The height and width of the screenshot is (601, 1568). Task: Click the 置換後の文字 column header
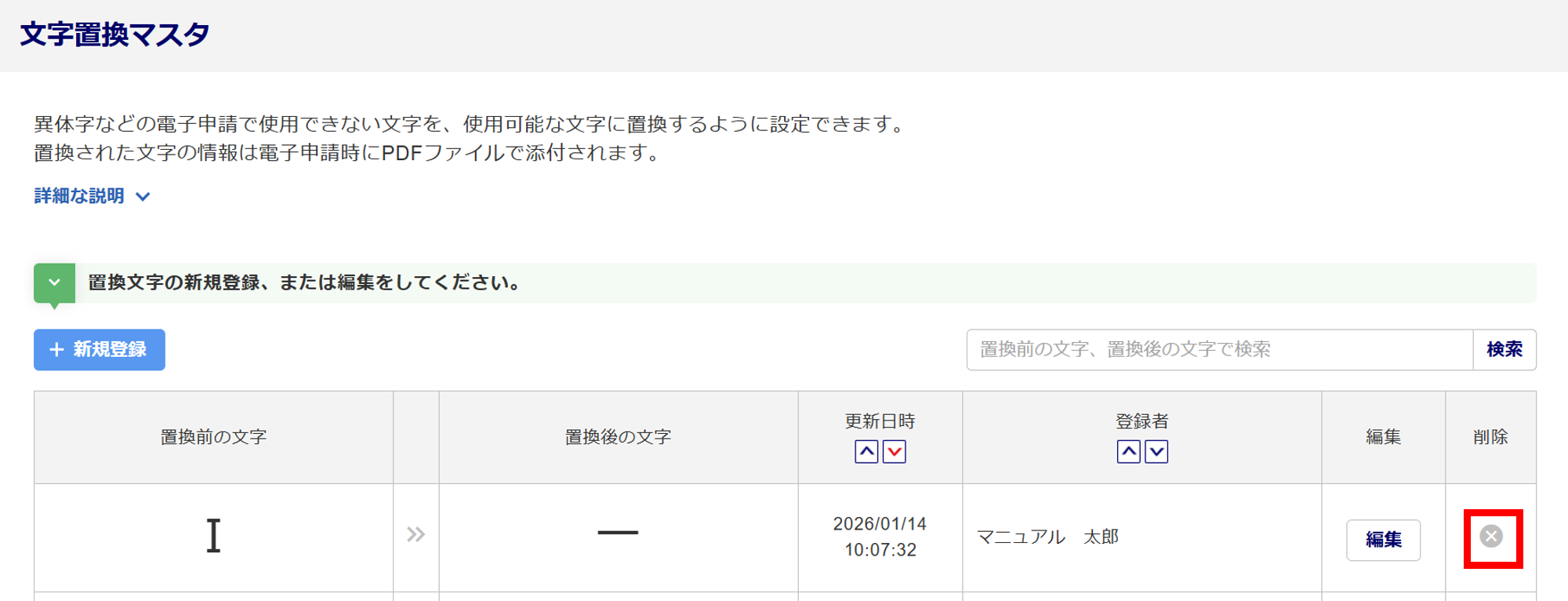(618, 437)
